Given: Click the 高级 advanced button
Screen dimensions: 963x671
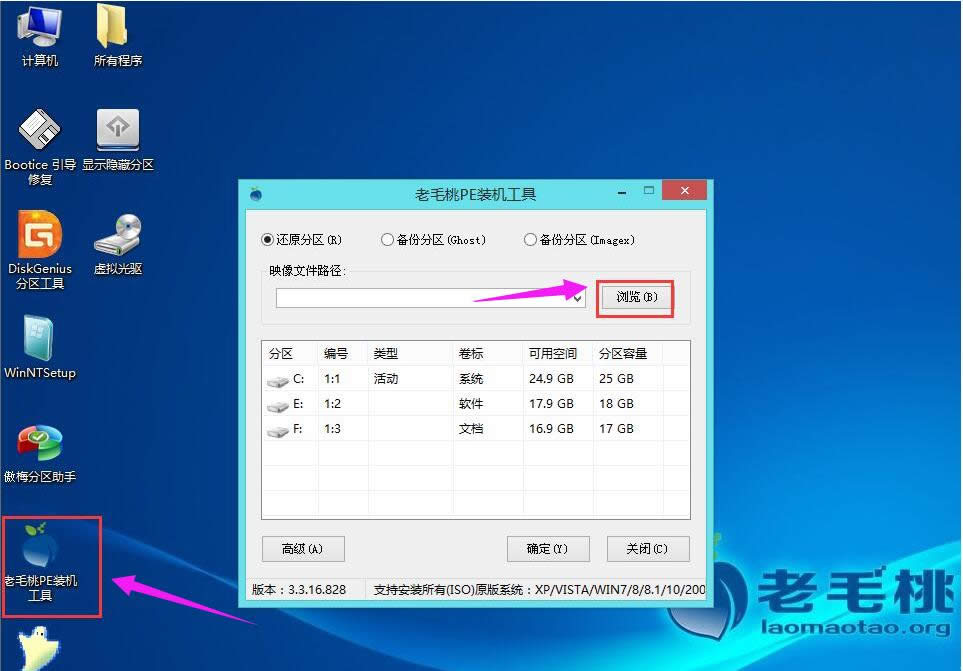Looking at the screenshot, I should (x=302, y=548).
